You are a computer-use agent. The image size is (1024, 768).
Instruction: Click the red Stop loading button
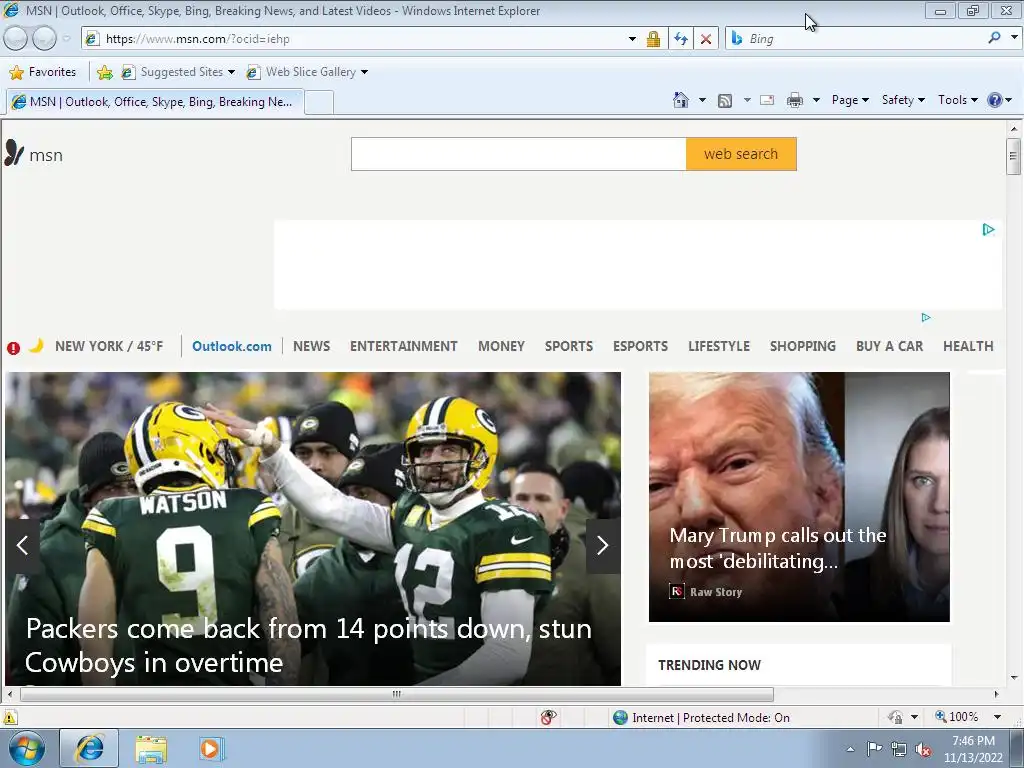tap(706, 39)
